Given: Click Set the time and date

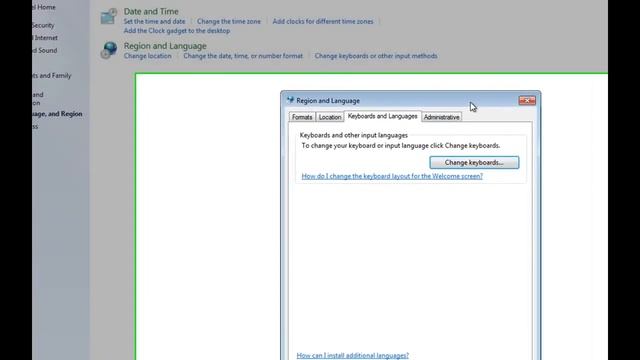Looking at the screenshot, I should [x=154, y=22].
